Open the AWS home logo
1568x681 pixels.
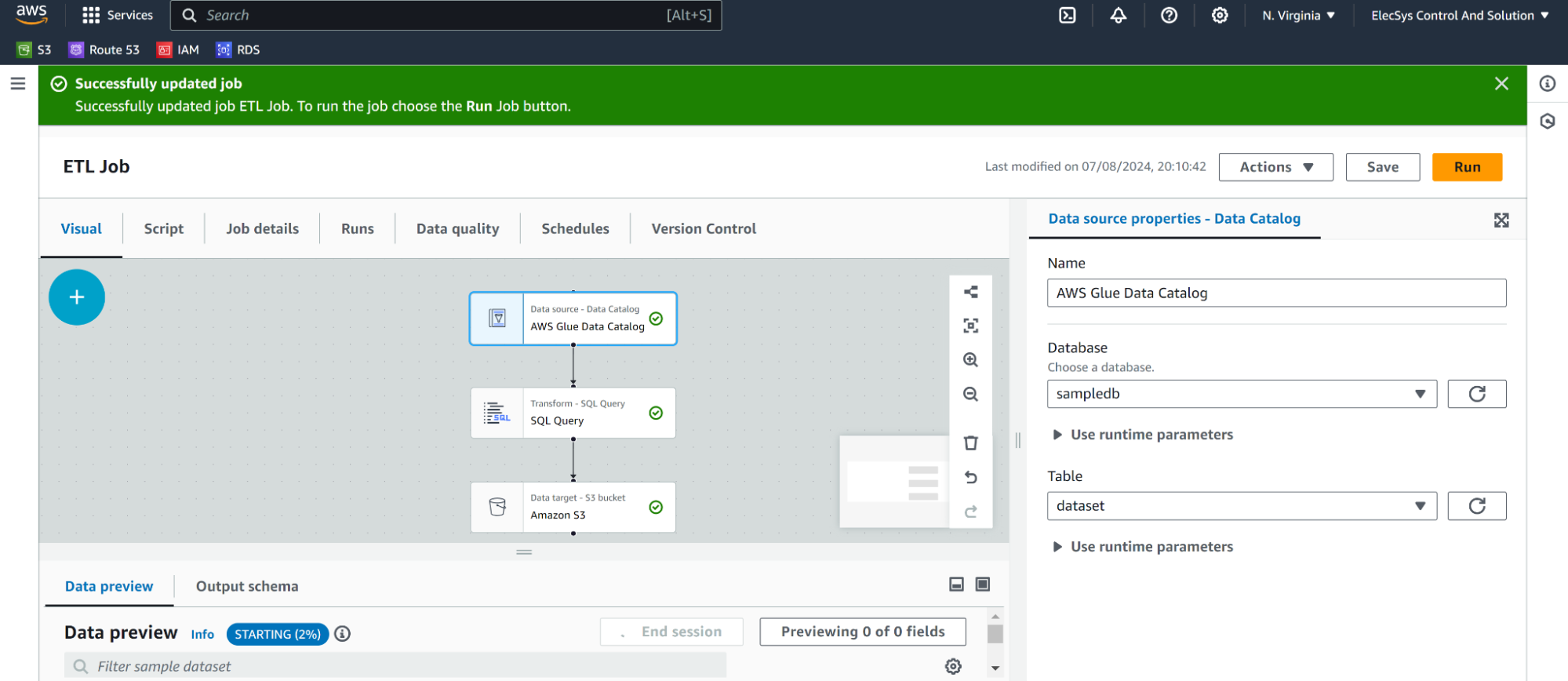click(x=31, y=14)
